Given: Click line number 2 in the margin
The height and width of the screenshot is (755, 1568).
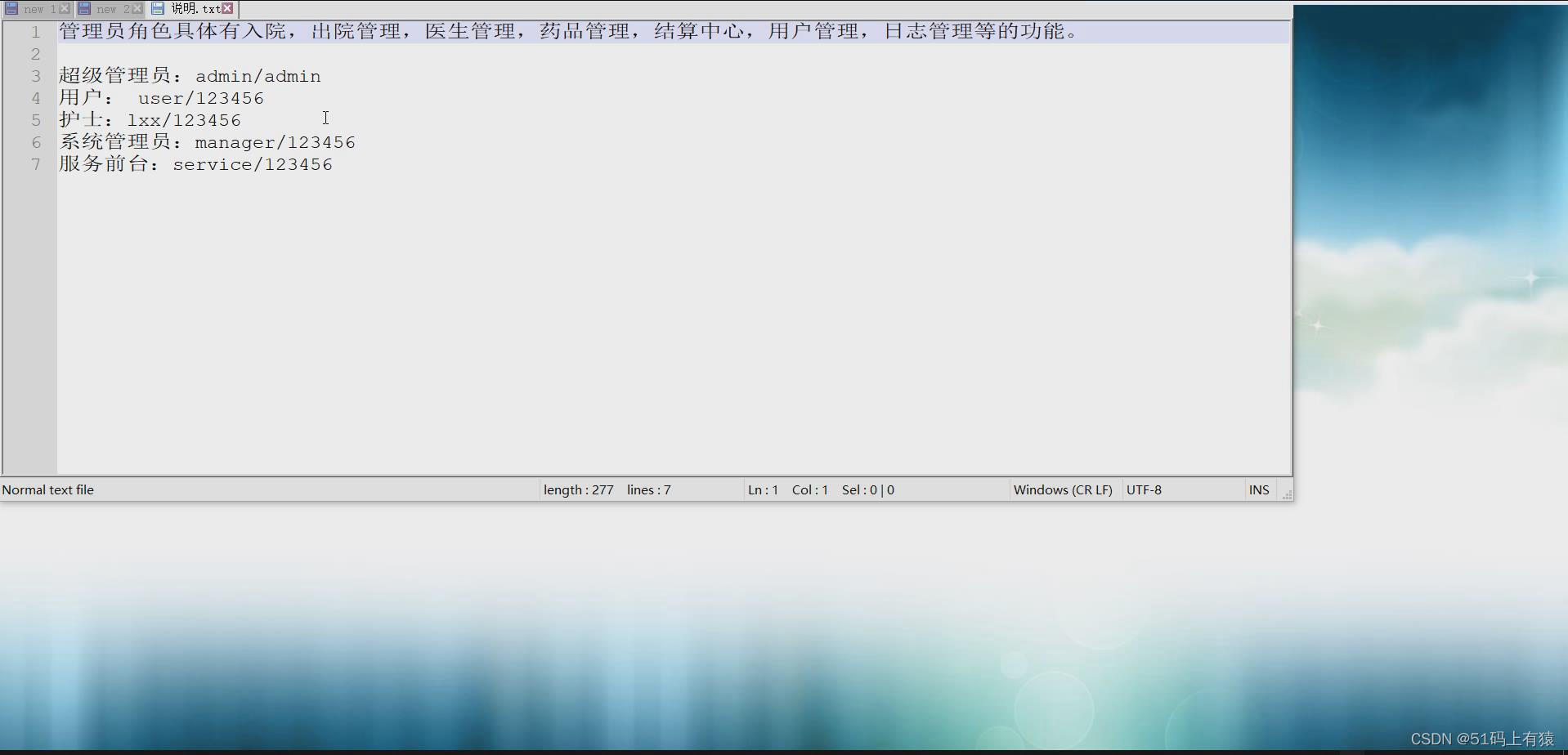Looking at the screenshot, I should coord(36,54).
